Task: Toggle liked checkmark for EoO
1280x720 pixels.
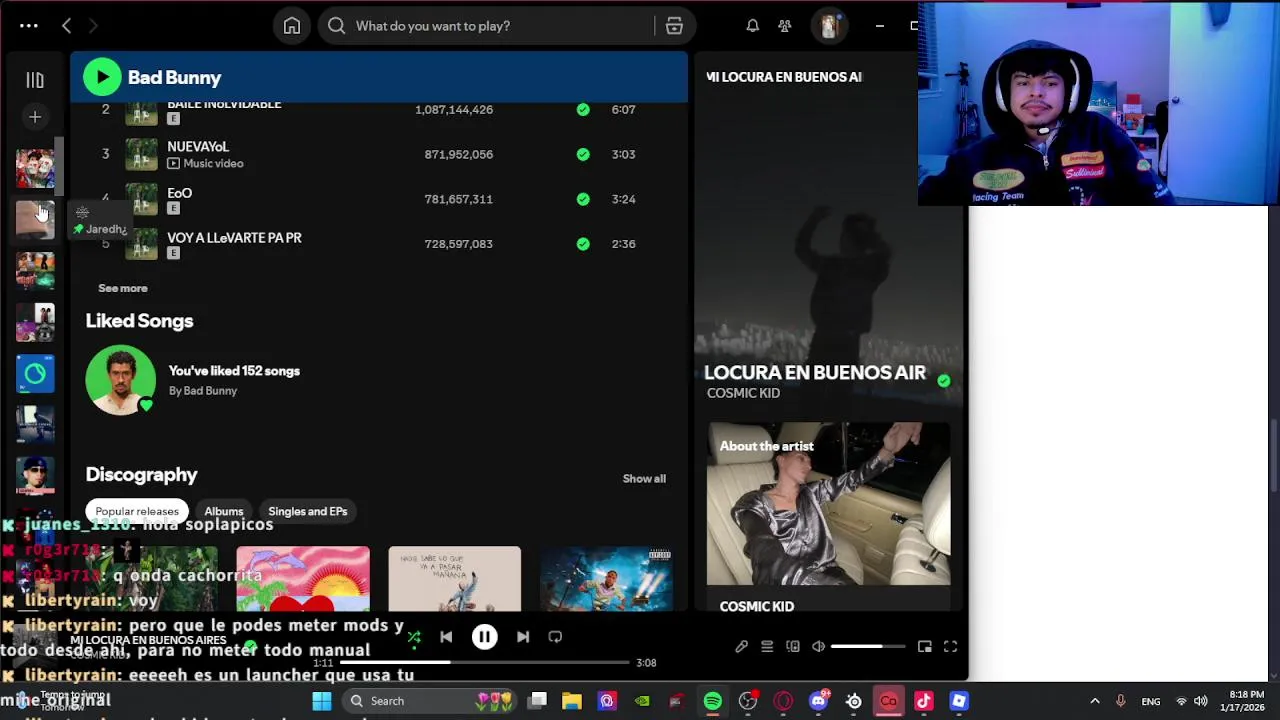Action: pyautogui.click(x=583, y=199)
